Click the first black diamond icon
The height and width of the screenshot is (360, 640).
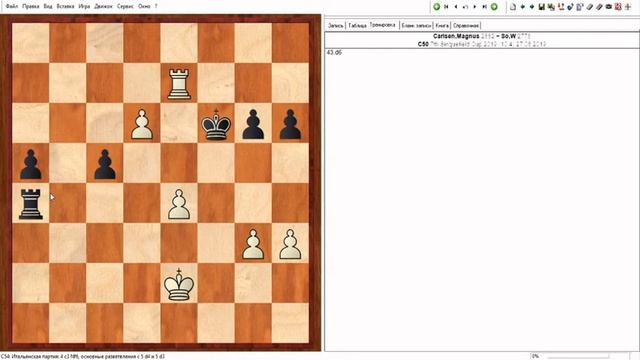click(x=522, y=7)
